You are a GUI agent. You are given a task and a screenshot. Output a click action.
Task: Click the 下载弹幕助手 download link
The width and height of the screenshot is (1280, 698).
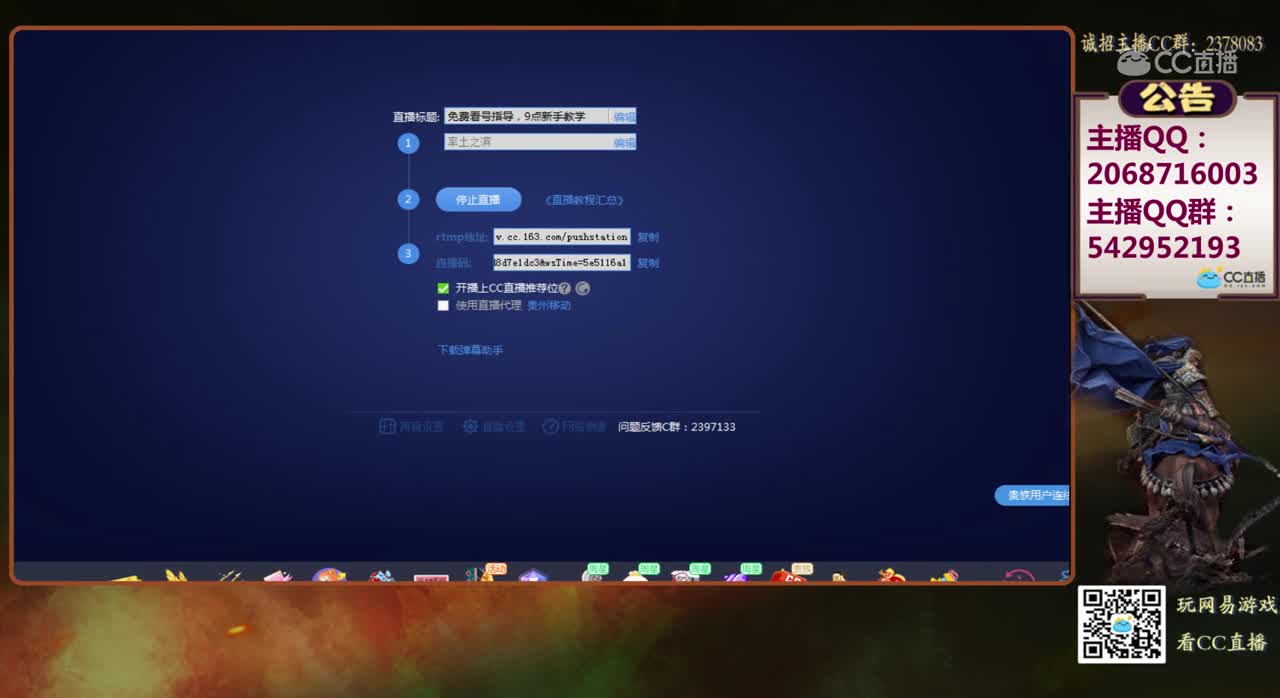tap(470, 350)
